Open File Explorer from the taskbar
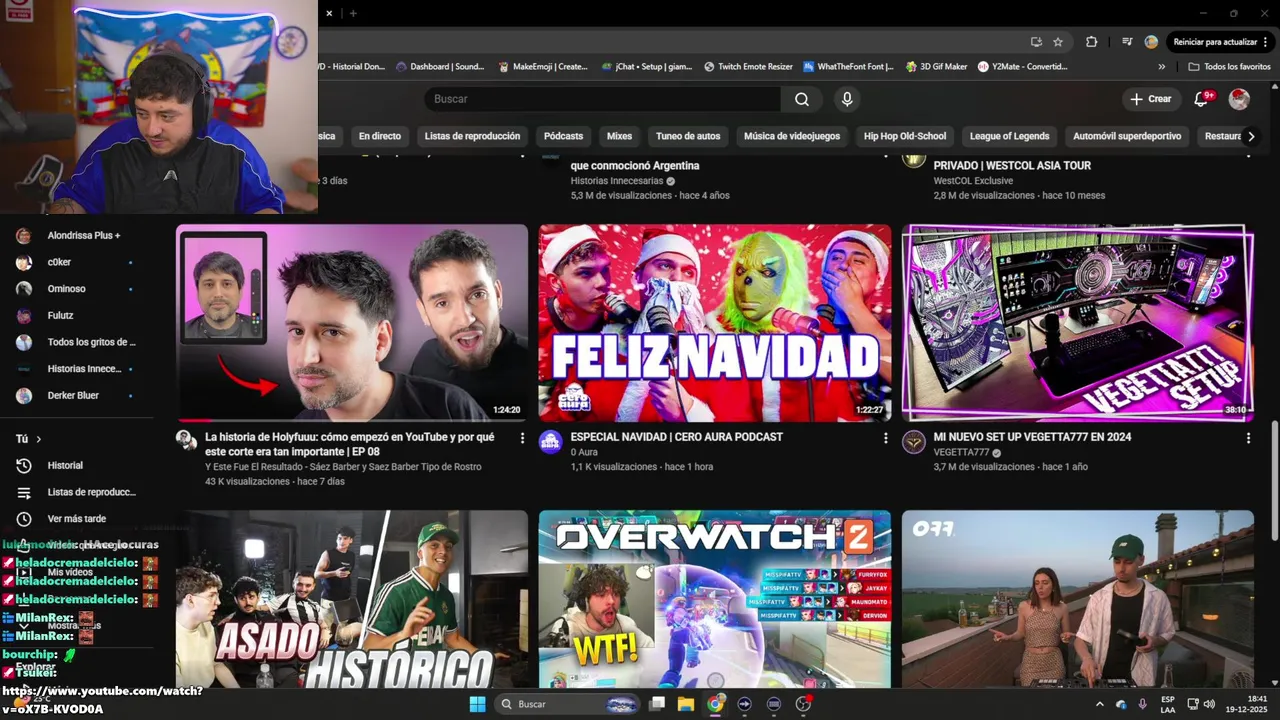Screen dimensions: 1280x720 point(686,704)
